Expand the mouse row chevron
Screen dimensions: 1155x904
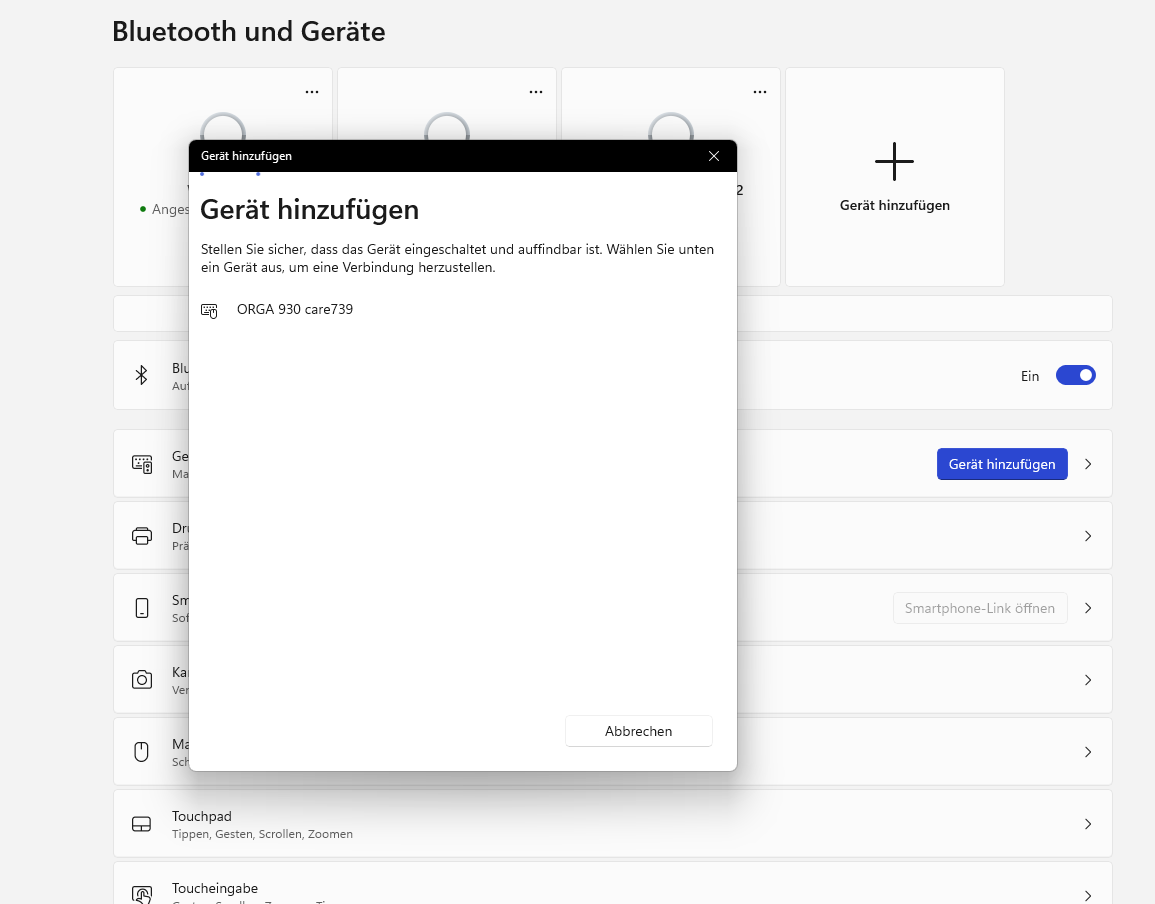pyautogui.click(x=1088, y=752)
